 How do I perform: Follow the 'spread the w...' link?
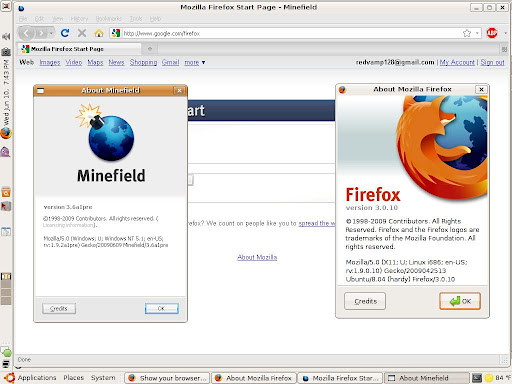pos(317,223)
